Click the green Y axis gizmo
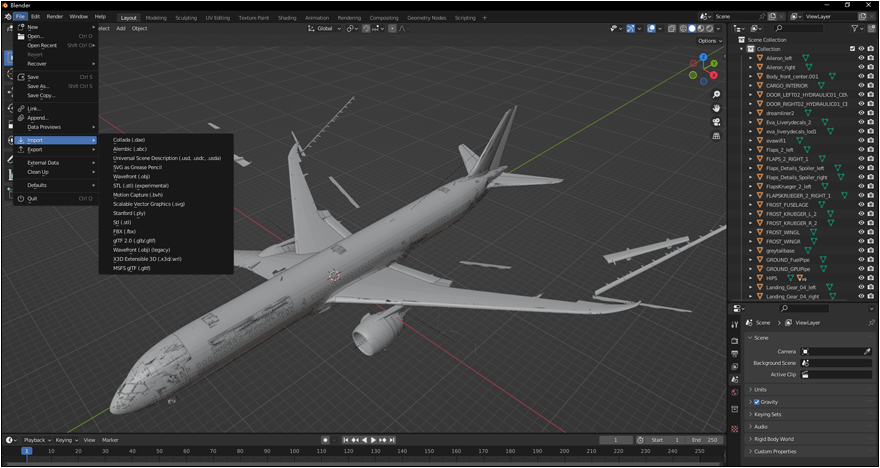The height and width of the screenshot is (468, 880). 714,63
